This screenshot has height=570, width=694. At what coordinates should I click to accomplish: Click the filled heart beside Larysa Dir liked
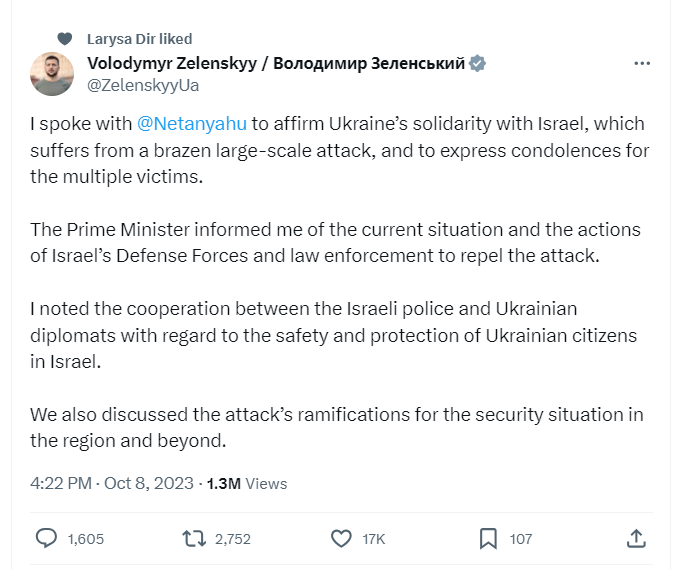pos(65,39)
